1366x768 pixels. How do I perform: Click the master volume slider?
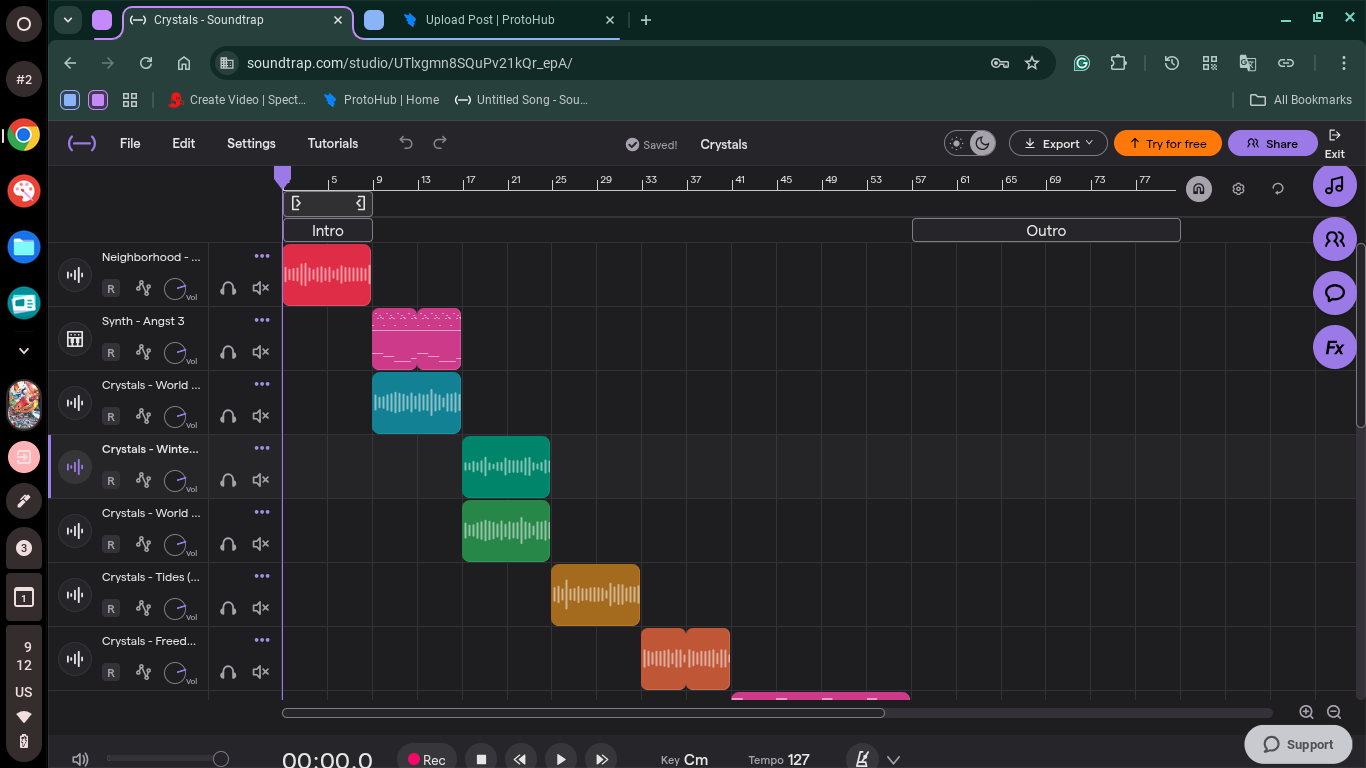(x=165, y=759)
